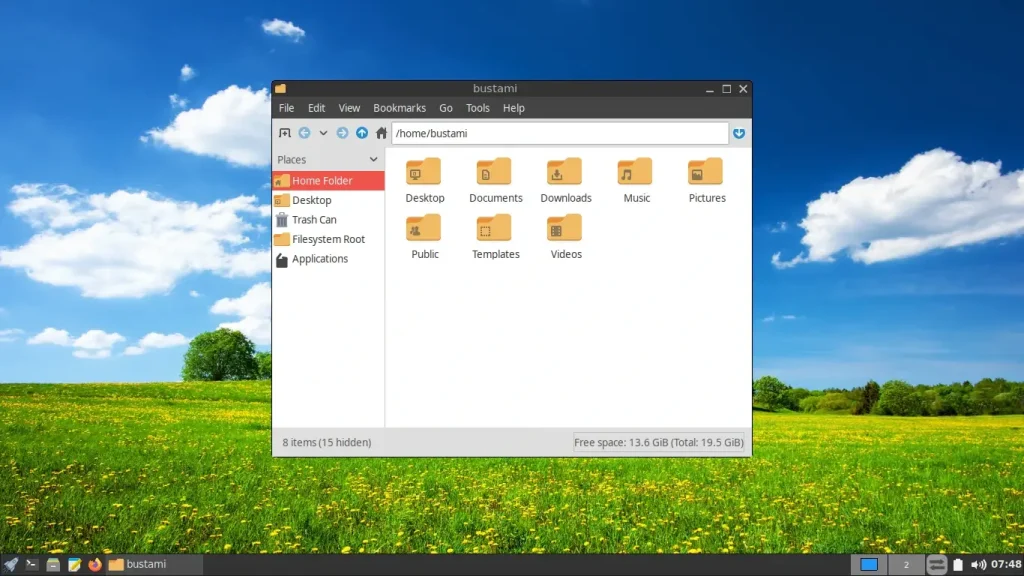Select Home Folder in Places
This screenshot has width=1024, height=576.
328,180
